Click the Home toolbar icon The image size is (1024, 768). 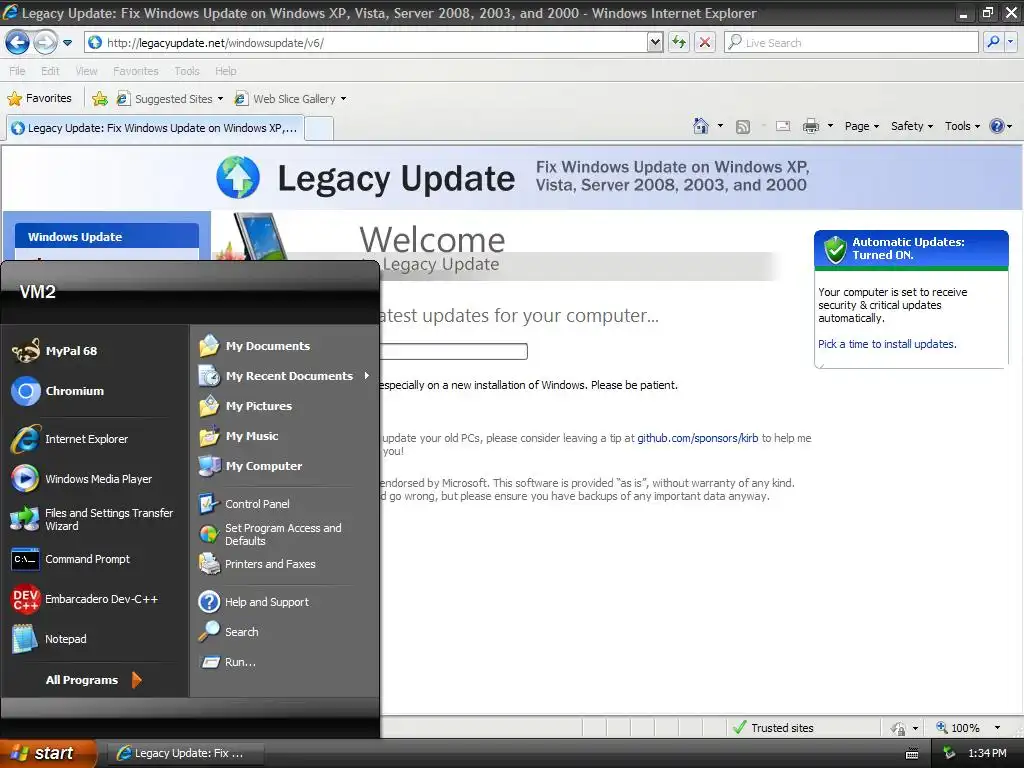[x=701, y=126]
